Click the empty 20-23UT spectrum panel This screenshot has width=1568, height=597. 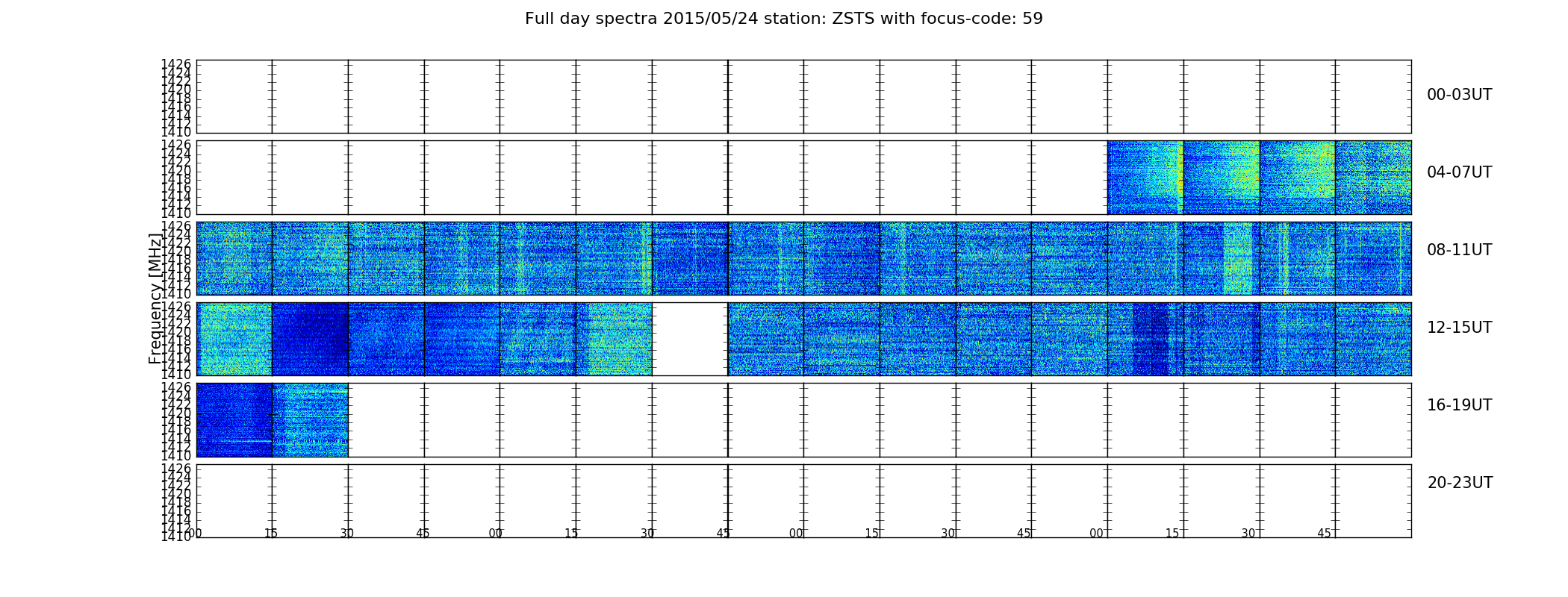(x=803, y=501)
